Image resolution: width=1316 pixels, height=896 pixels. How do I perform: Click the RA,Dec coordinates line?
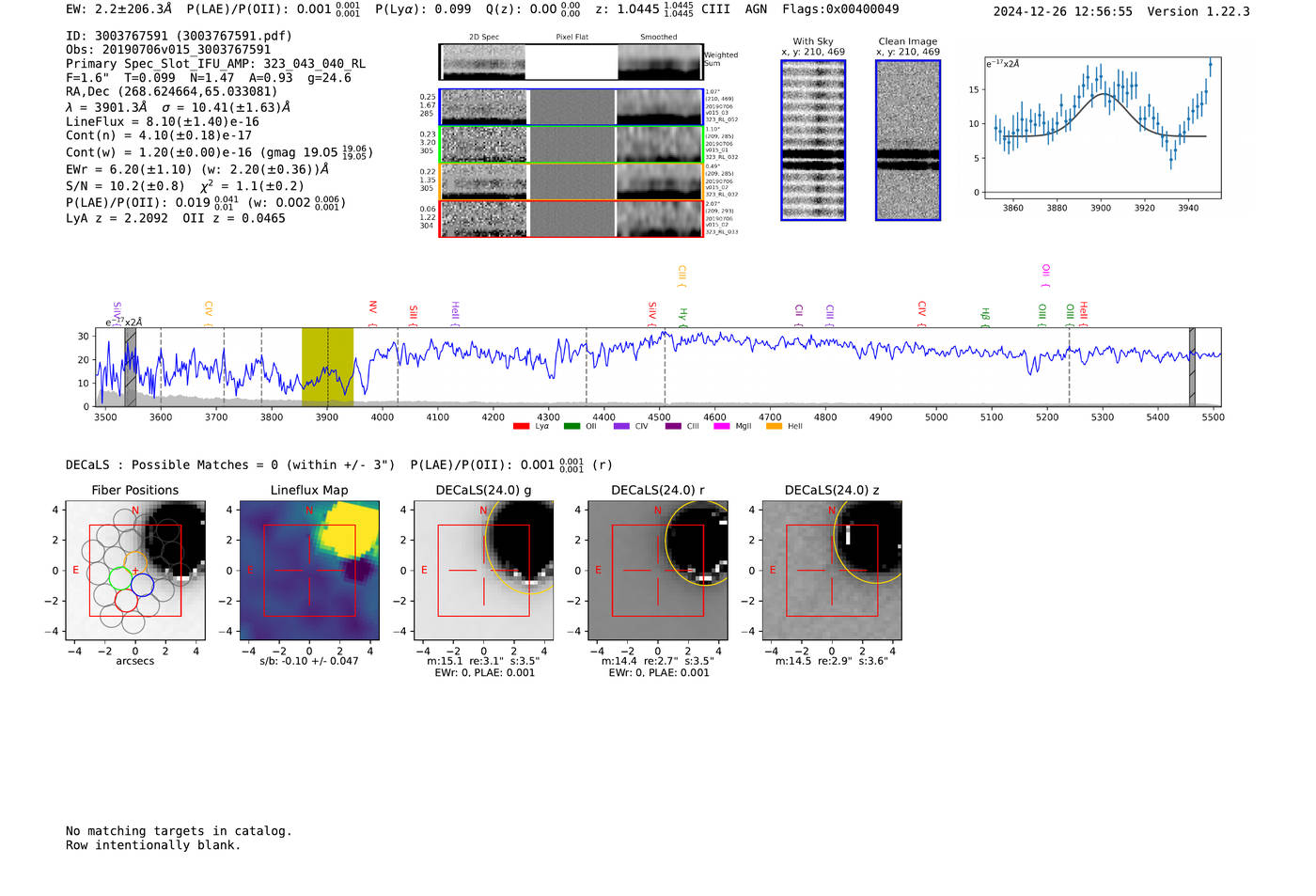click(x=171, y=91)
